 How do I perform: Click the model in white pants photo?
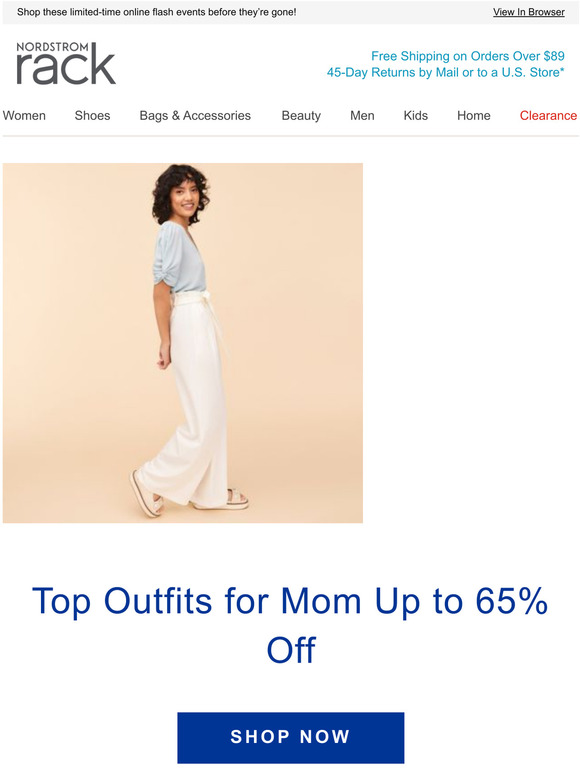183,343
